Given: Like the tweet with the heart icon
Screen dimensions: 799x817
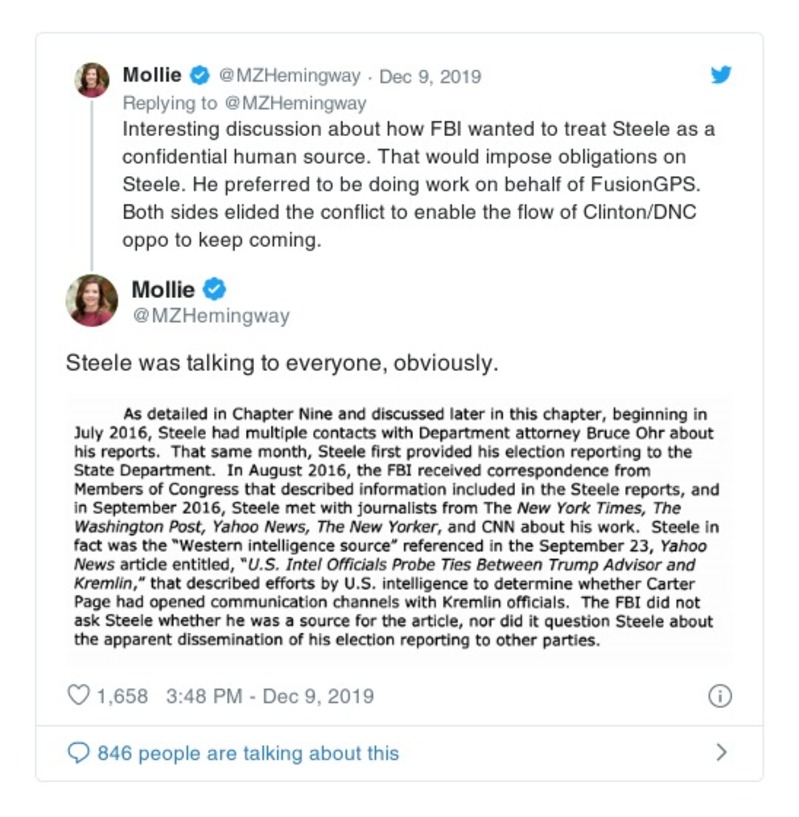Looking at the screenshot, I should coord(78,696).
